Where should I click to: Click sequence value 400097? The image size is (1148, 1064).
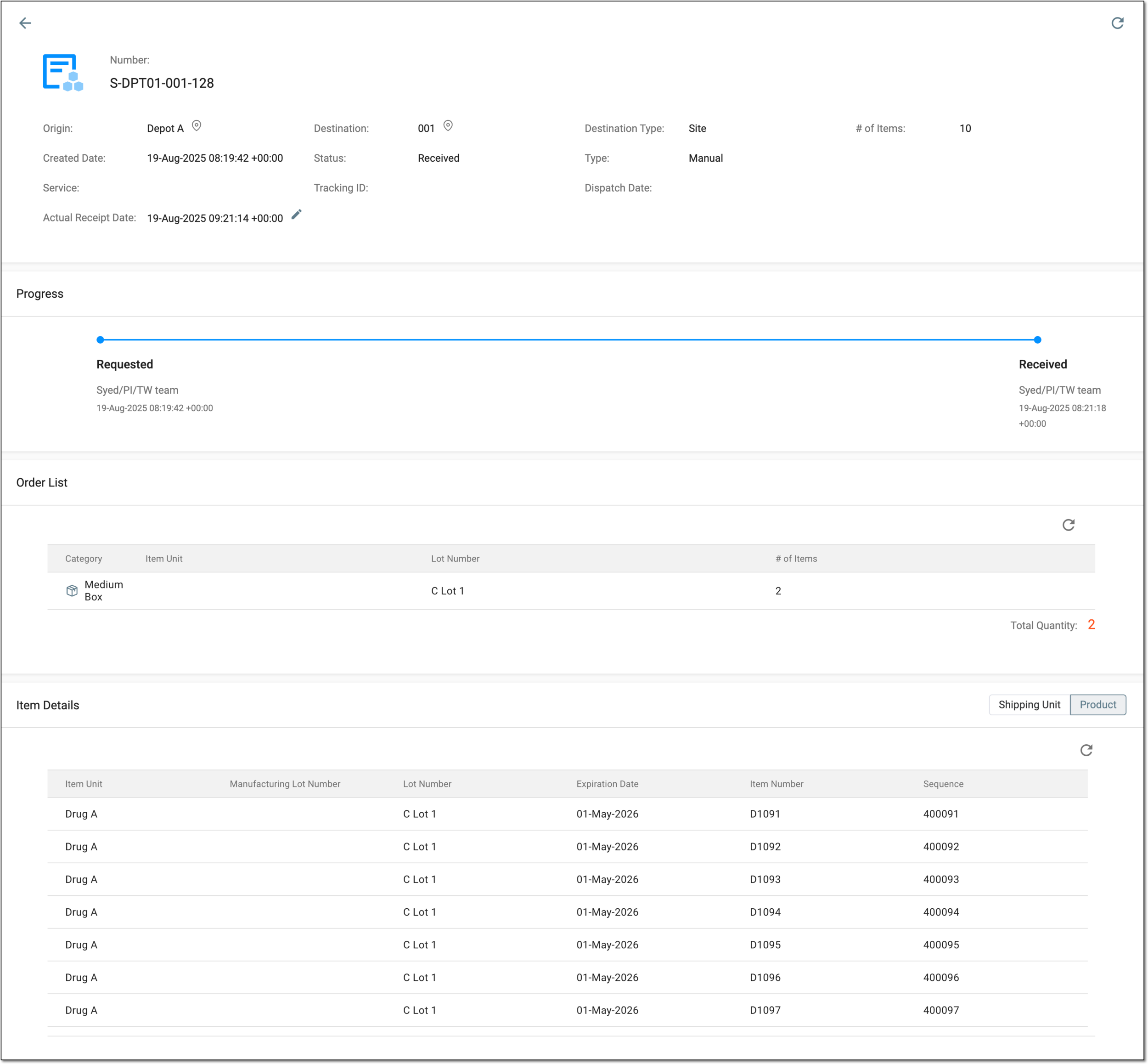[941, 1010]
